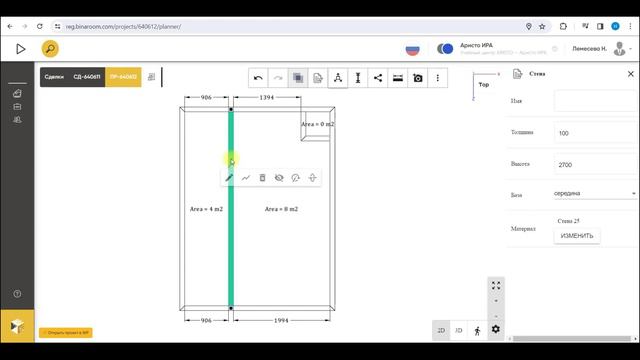Click the polyline icon in wall popup
This screenshot has height=360, width=640.
click(246, 178)
